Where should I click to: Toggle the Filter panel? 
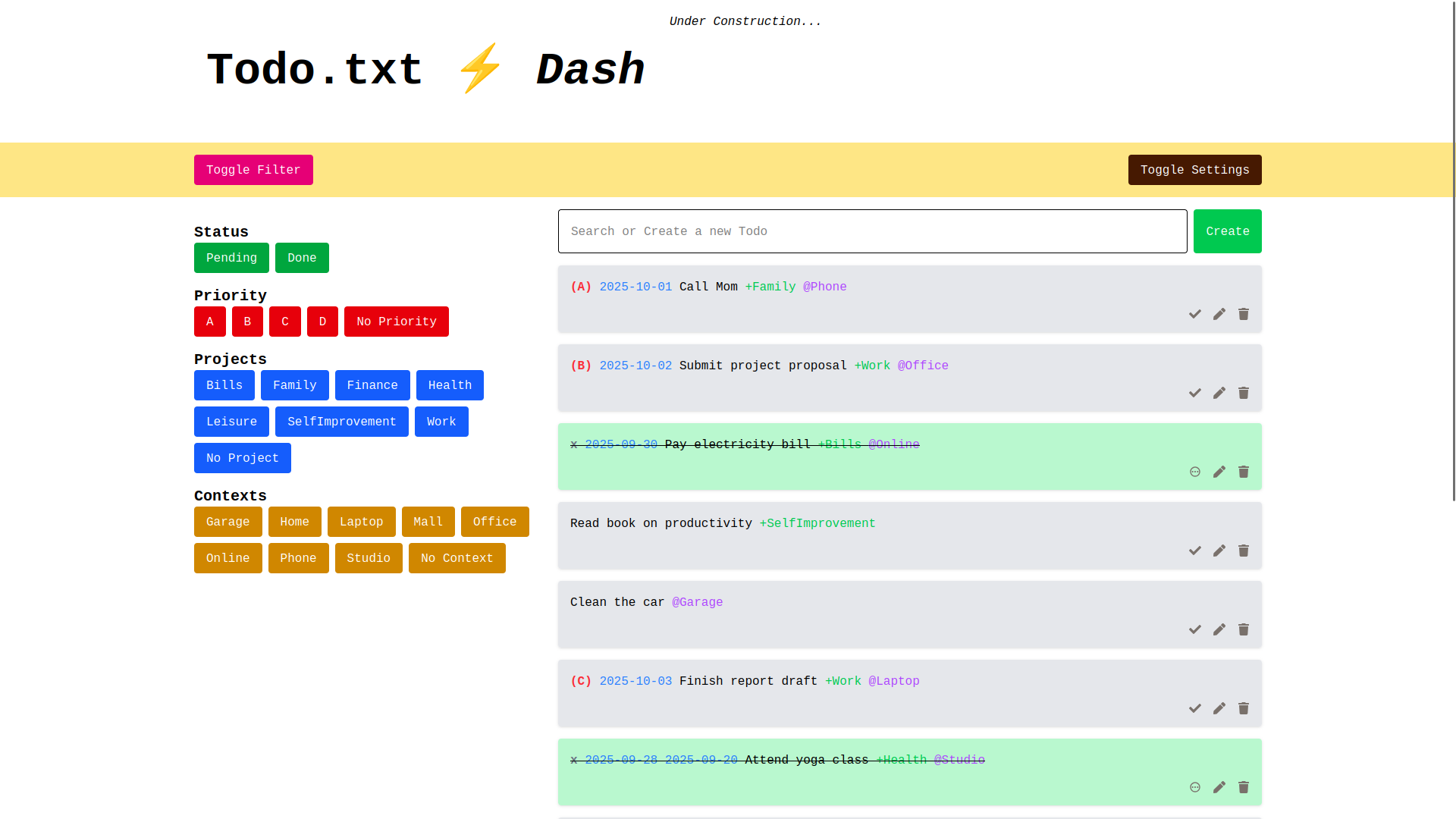253,170
